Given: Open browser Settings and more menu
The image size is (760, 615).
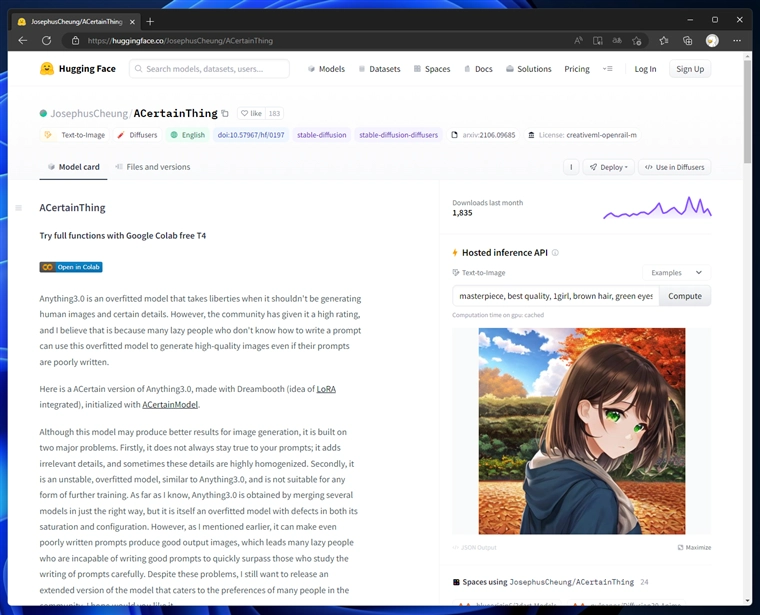Looking at the screenshot, I should (x=737, y=41).
